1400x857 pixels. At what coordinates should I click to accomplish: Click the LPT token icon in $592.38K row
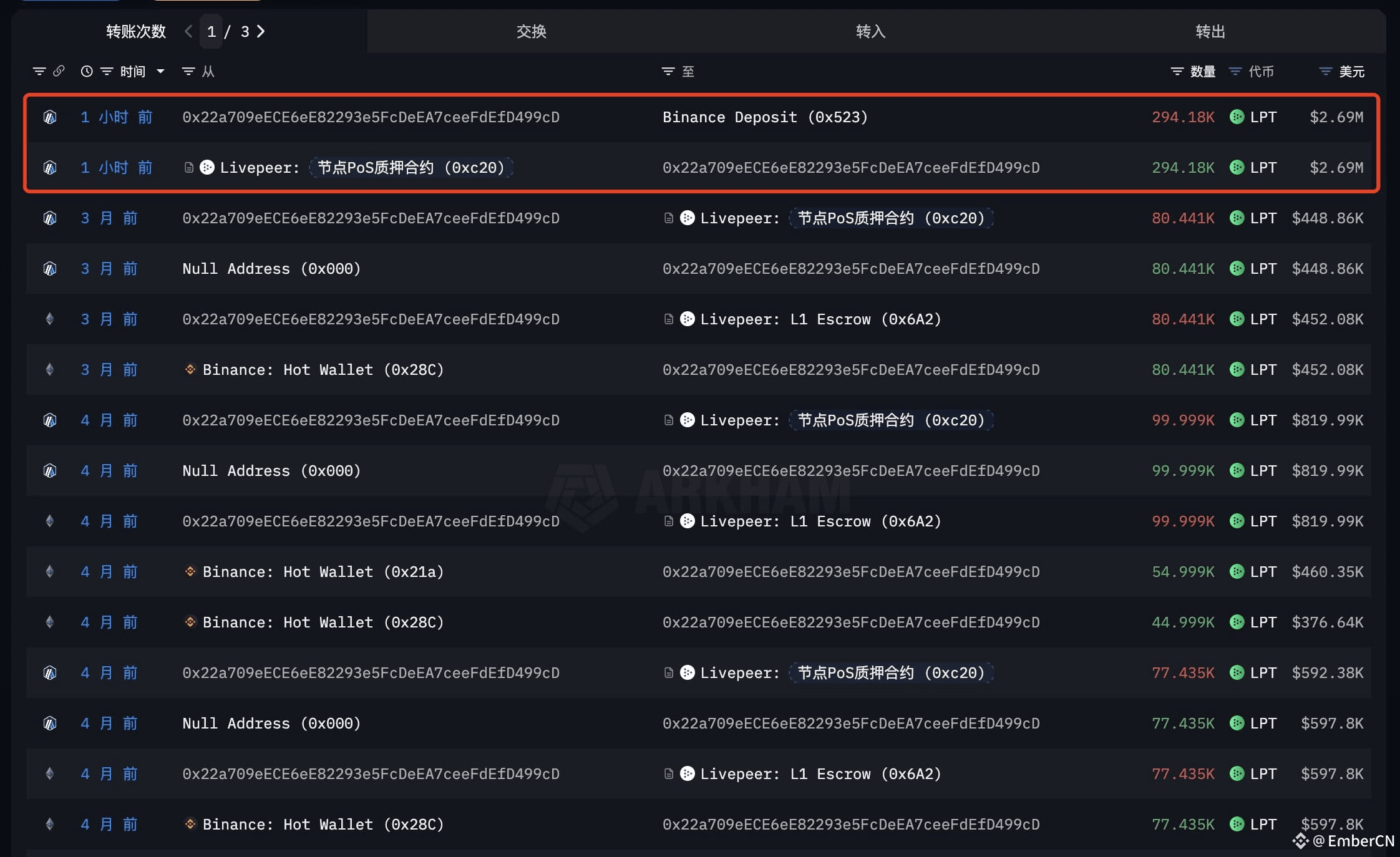1237,672
